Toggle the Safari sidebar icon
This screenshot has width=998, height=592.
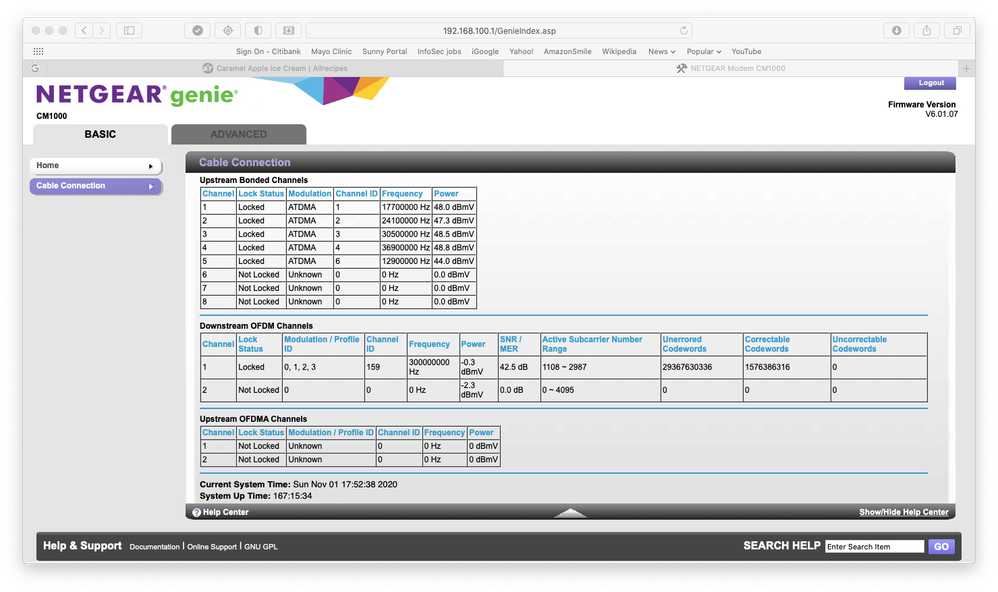129,31
